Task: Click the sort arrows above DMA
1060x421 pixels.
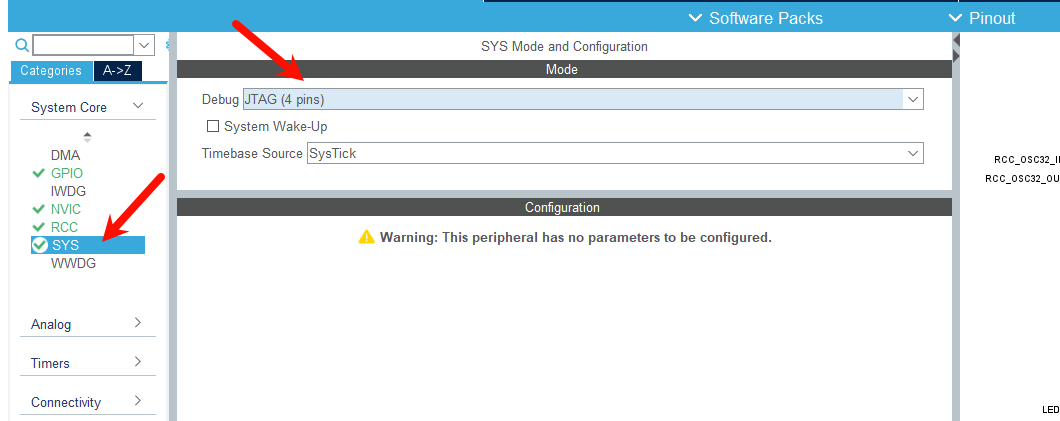Action: [x=87, y=137]
